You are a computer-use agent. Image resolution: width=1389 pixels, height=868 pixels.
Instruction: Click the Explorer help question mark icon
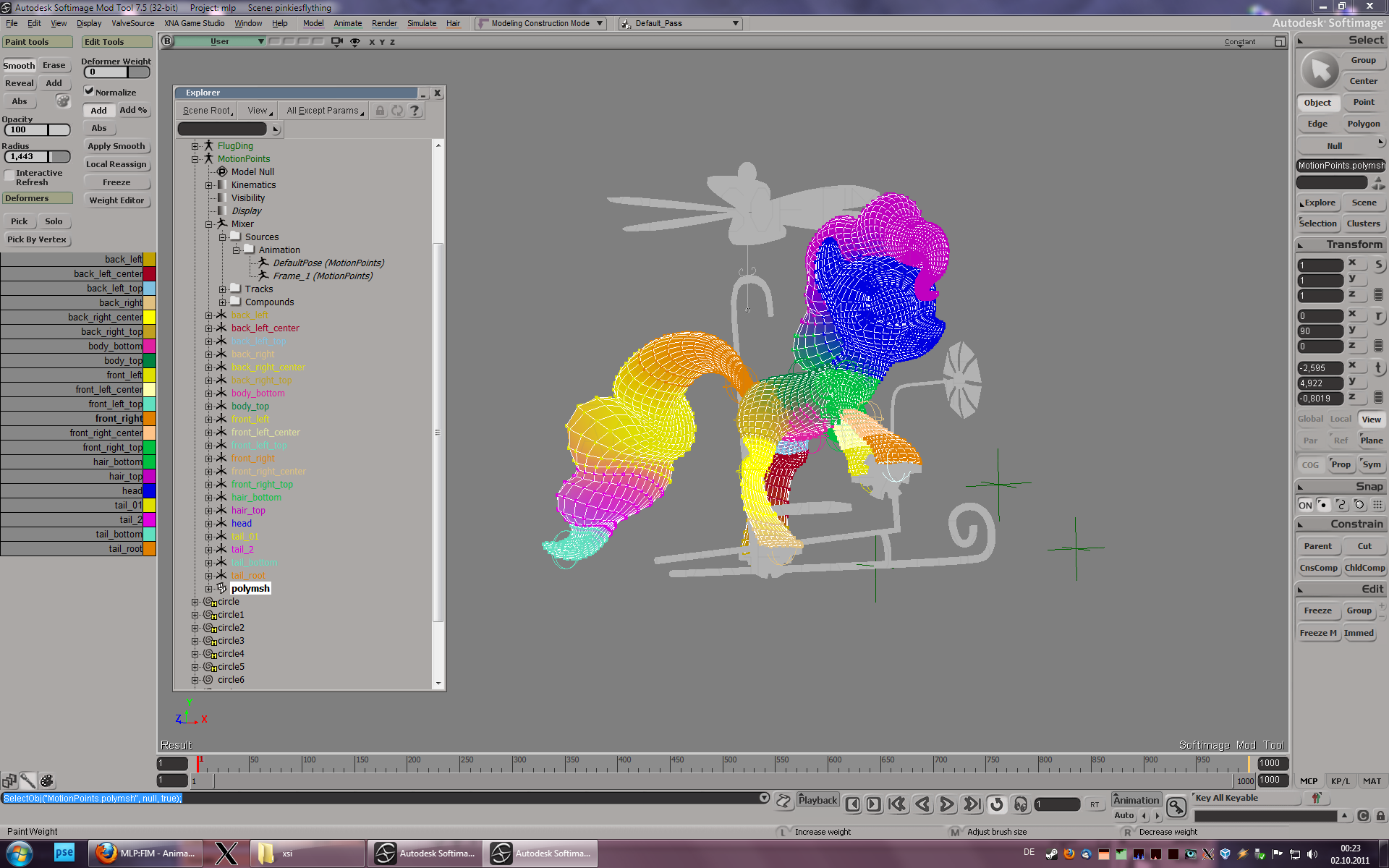[x=415, y=111]
